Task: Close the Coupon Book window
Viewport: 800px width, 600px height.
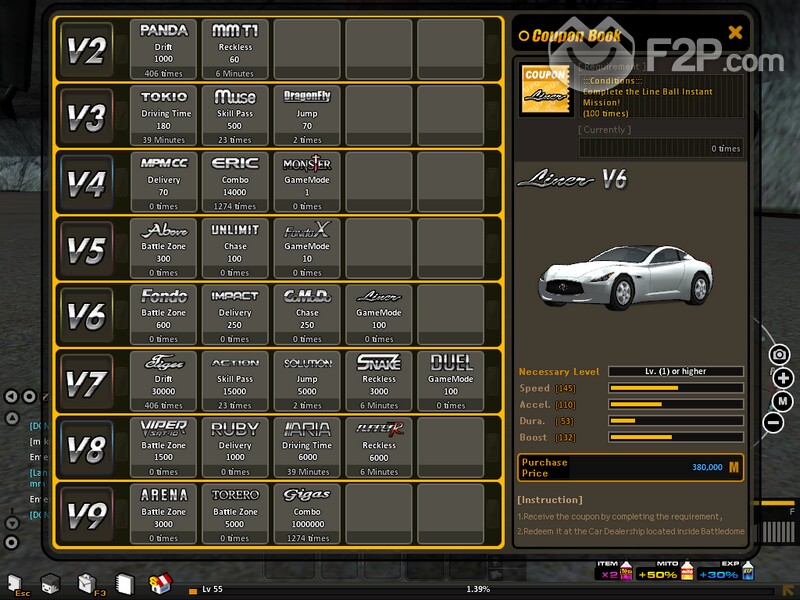Action: pos(735,33)
